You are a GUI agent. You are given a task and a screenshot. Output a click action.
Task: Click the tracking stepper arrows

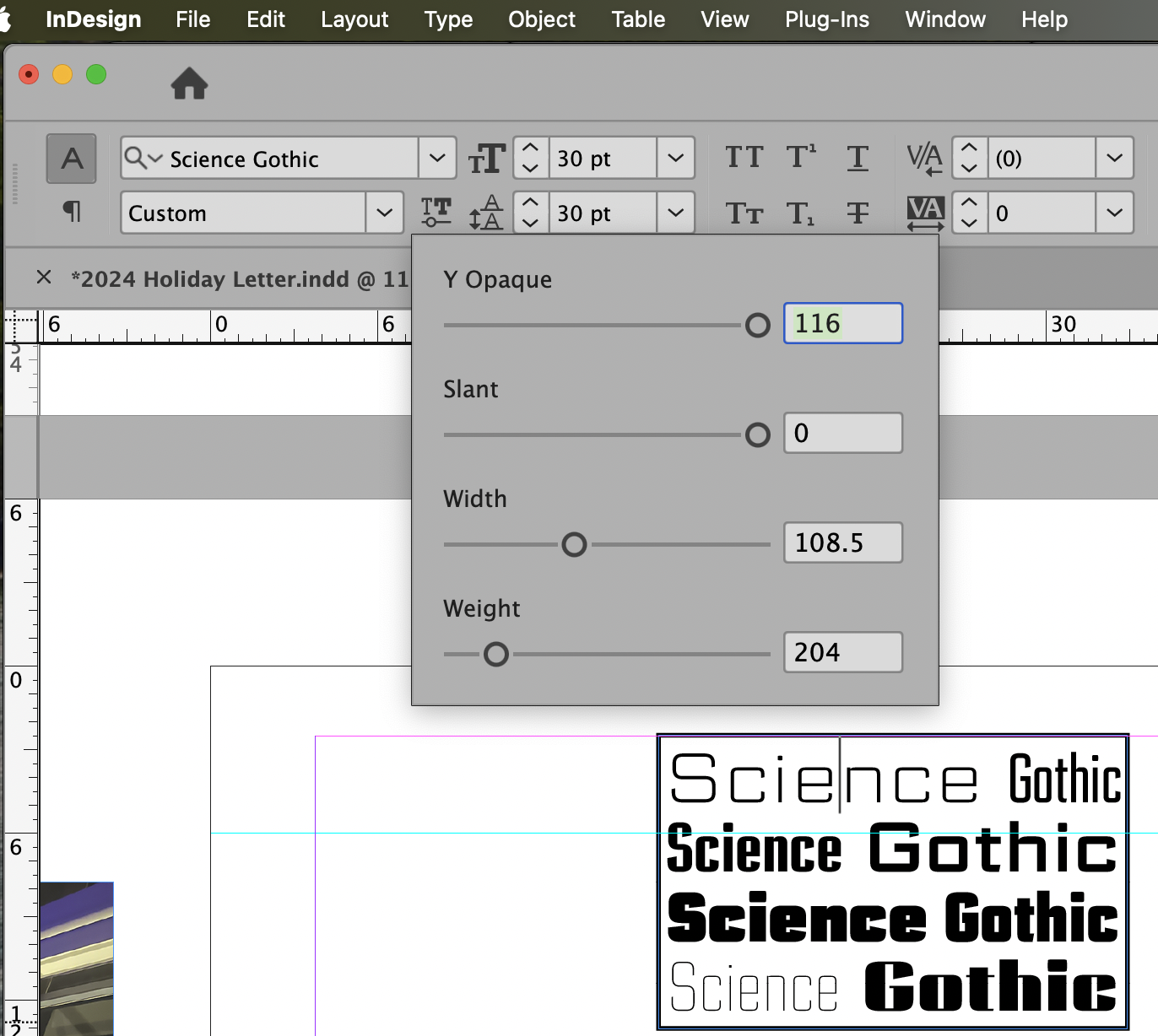pyautogui.click(x=970, y=213)
